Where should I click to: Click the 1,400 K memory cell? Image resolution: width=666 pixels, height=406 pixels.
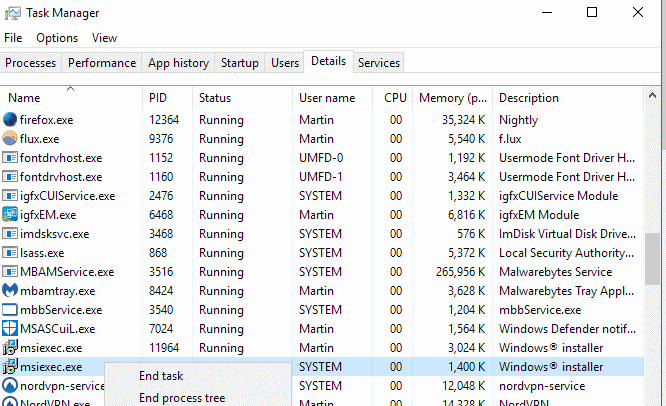coord(466,367)
